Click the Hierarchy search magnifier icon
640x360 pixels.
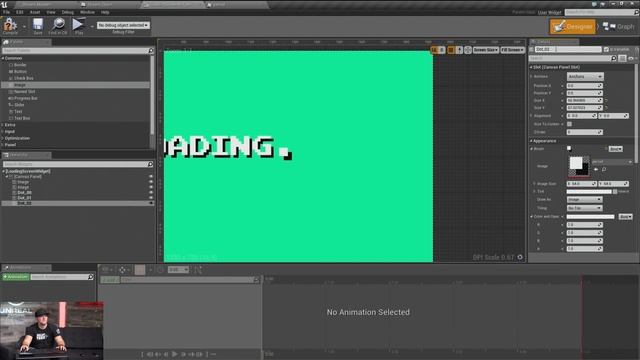150,164
